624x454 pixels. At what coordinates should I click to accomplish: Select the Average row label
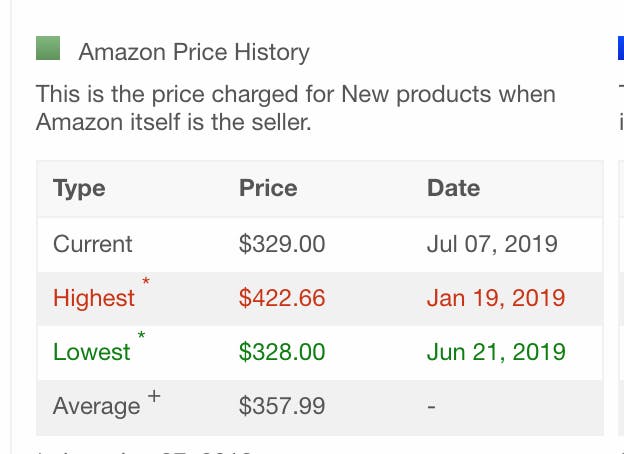click(x=96, y=406)
